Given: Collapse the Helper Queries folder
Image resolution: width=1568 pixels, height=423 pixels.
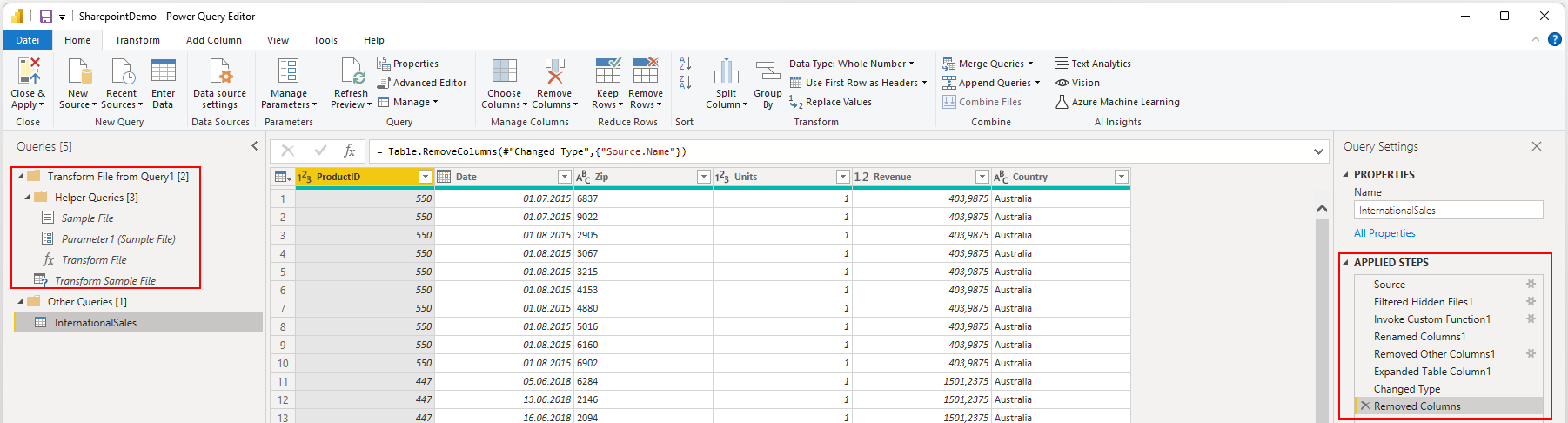Looking at the screenshot, I should (28, 198).
